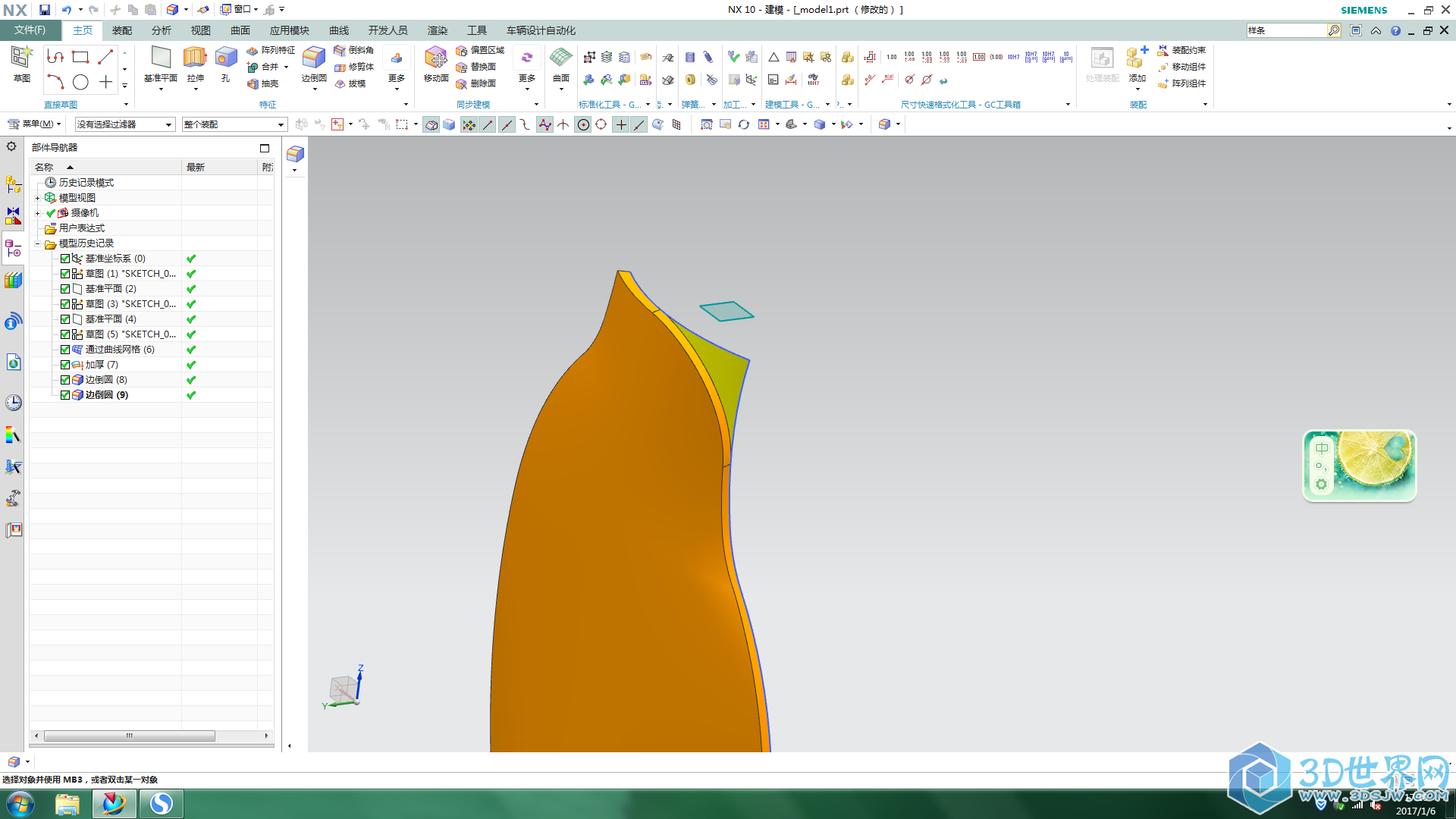This screenshot has width=1456, height=819.
Task: Click the Sogou taskbar icon
Action: point(161,804)
